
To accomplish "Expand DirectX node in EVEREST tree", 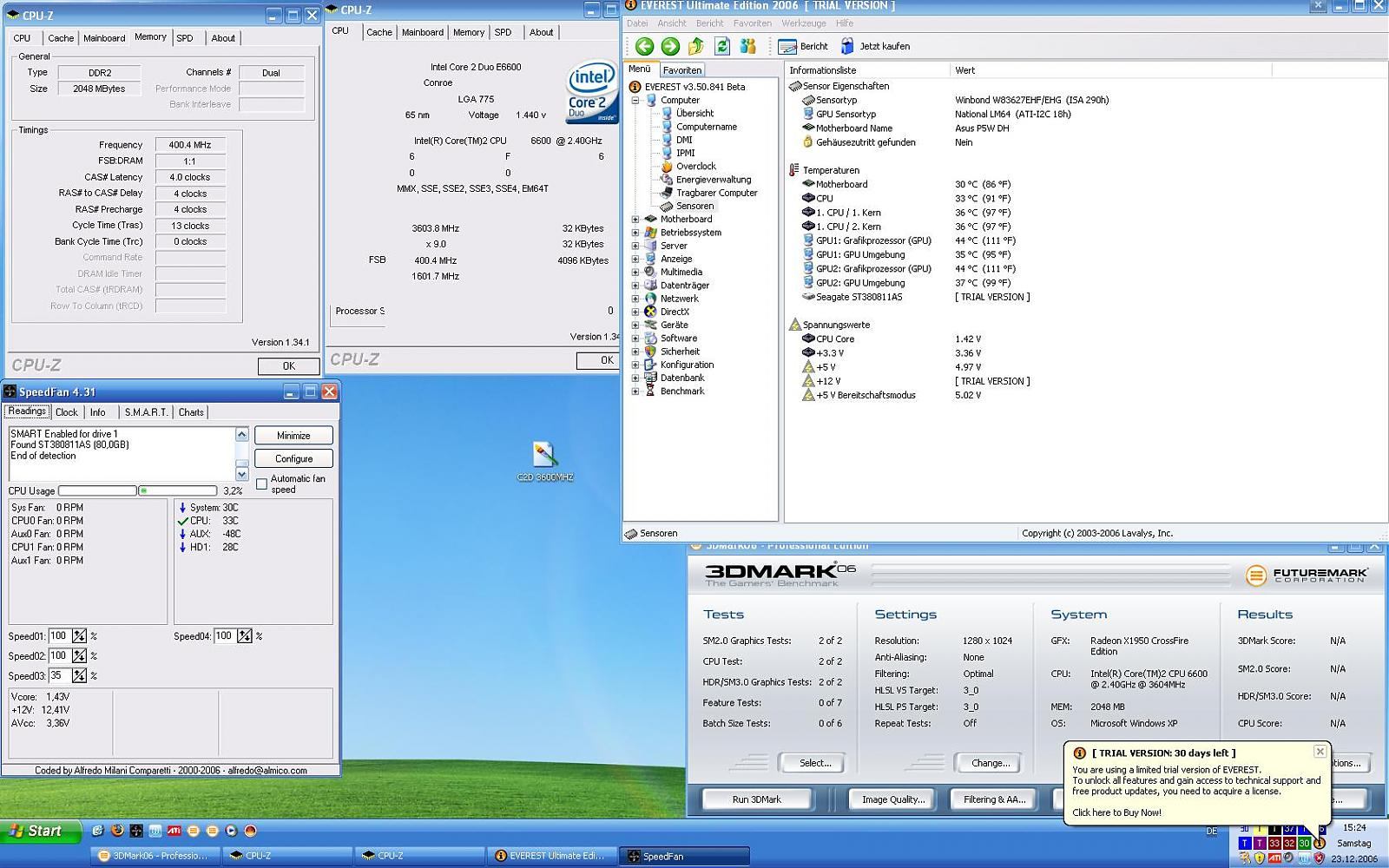I will coord(635,312).
